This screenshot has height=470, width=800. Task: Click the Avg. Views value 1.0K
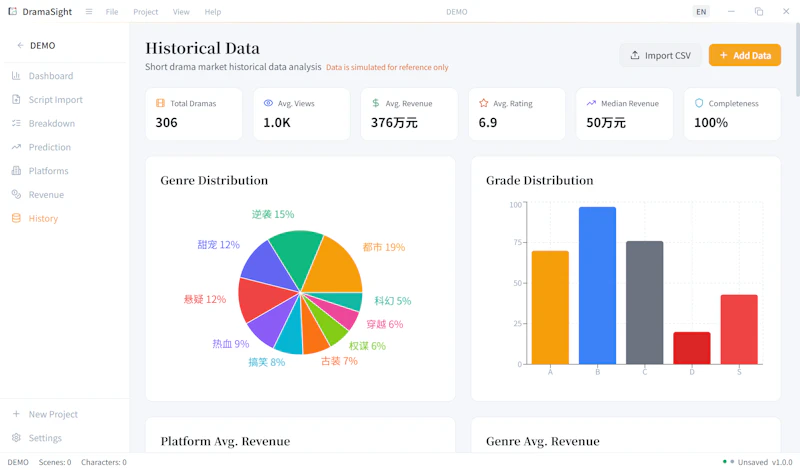pos(277,122)
